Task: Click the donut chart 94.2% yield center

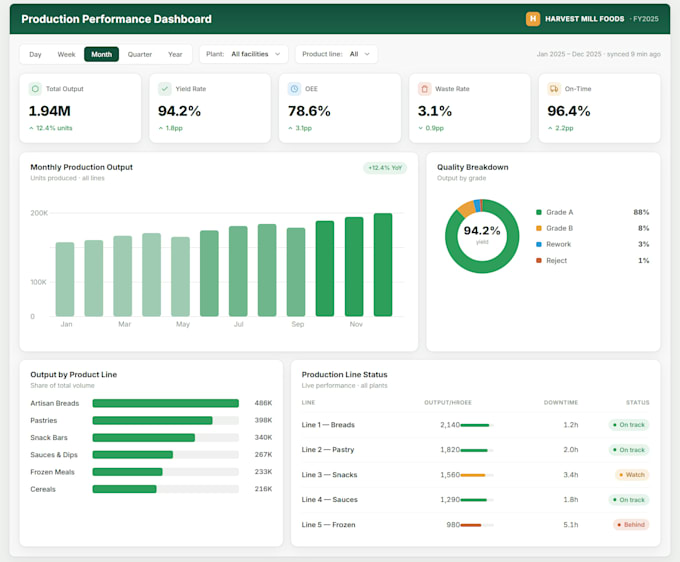Action: [x=482, y=235]
